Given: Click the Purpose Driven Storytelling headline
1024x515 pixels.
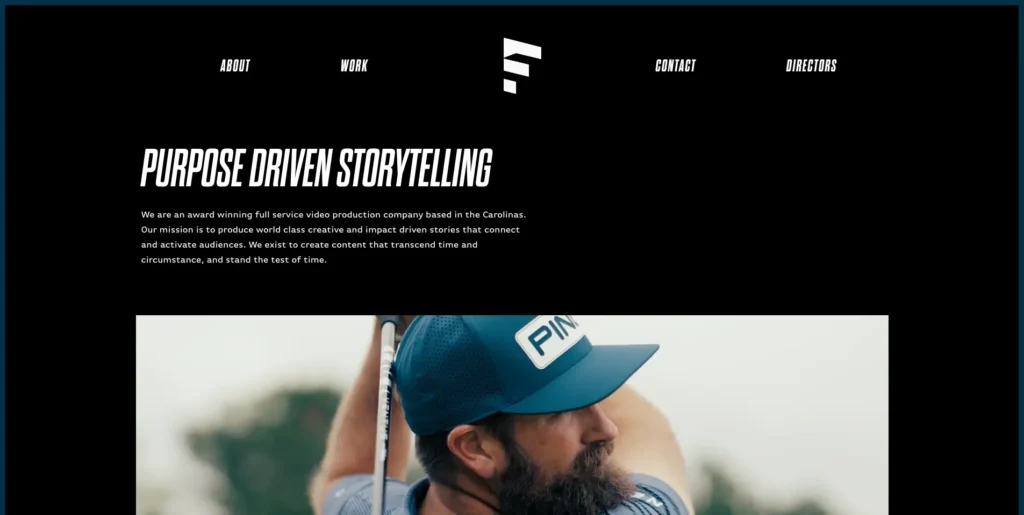Looking at the screenshot, I should [316, 168].
